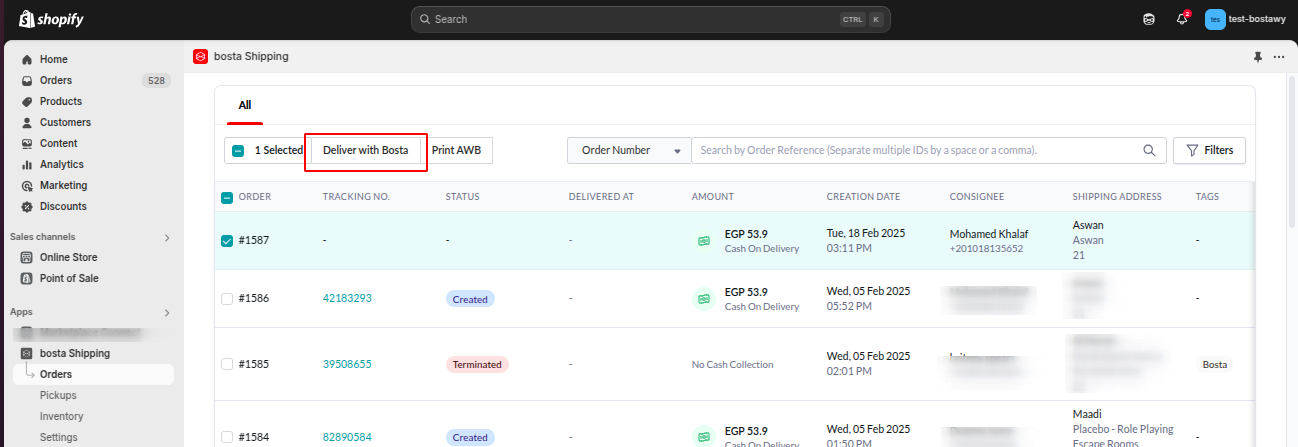Image resolution: width=1298 pixels, height=447 pixels.
Task: Open tracking number 39508655
Action: 347,364
